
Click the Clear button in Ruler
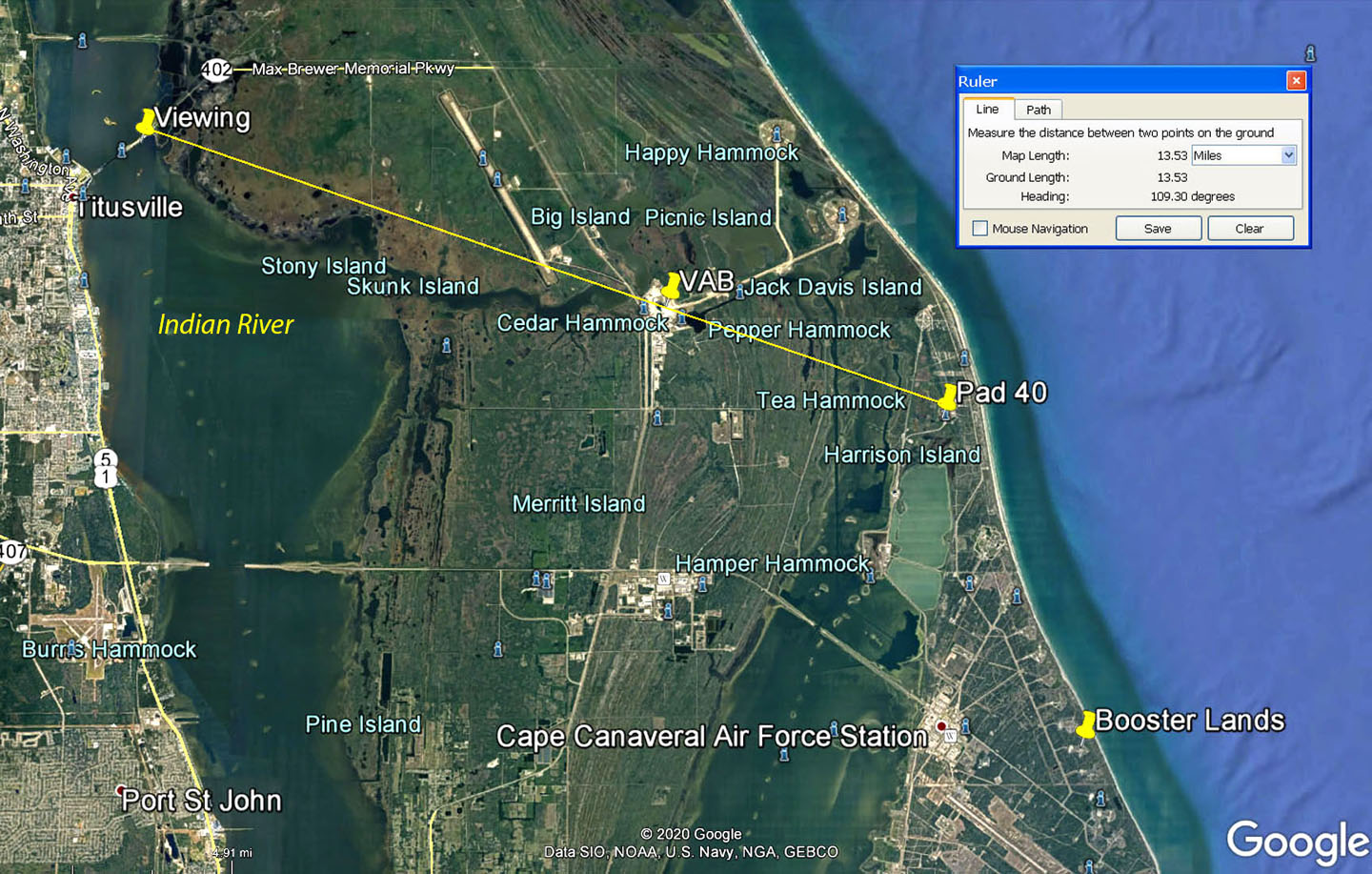click(1249, 229)
